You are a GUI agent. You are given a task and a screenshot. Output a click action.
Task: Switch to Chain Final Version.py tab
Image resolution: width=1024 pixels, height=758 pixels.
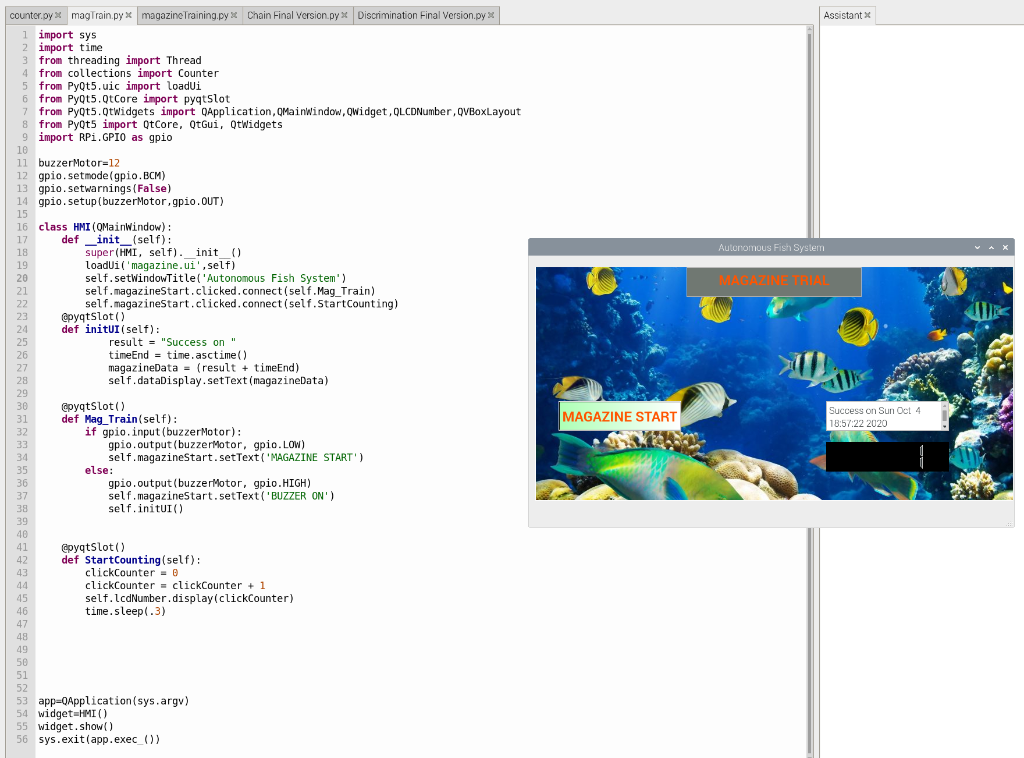293,15
